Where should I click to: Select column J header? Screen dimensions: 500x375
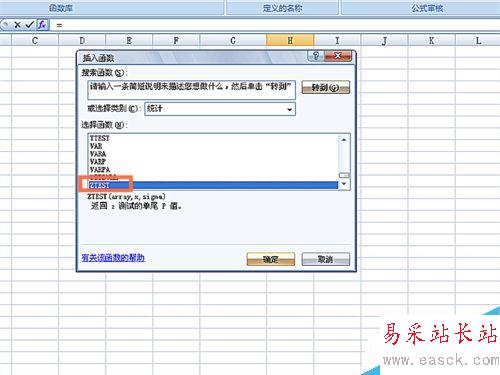coord(385,41)
